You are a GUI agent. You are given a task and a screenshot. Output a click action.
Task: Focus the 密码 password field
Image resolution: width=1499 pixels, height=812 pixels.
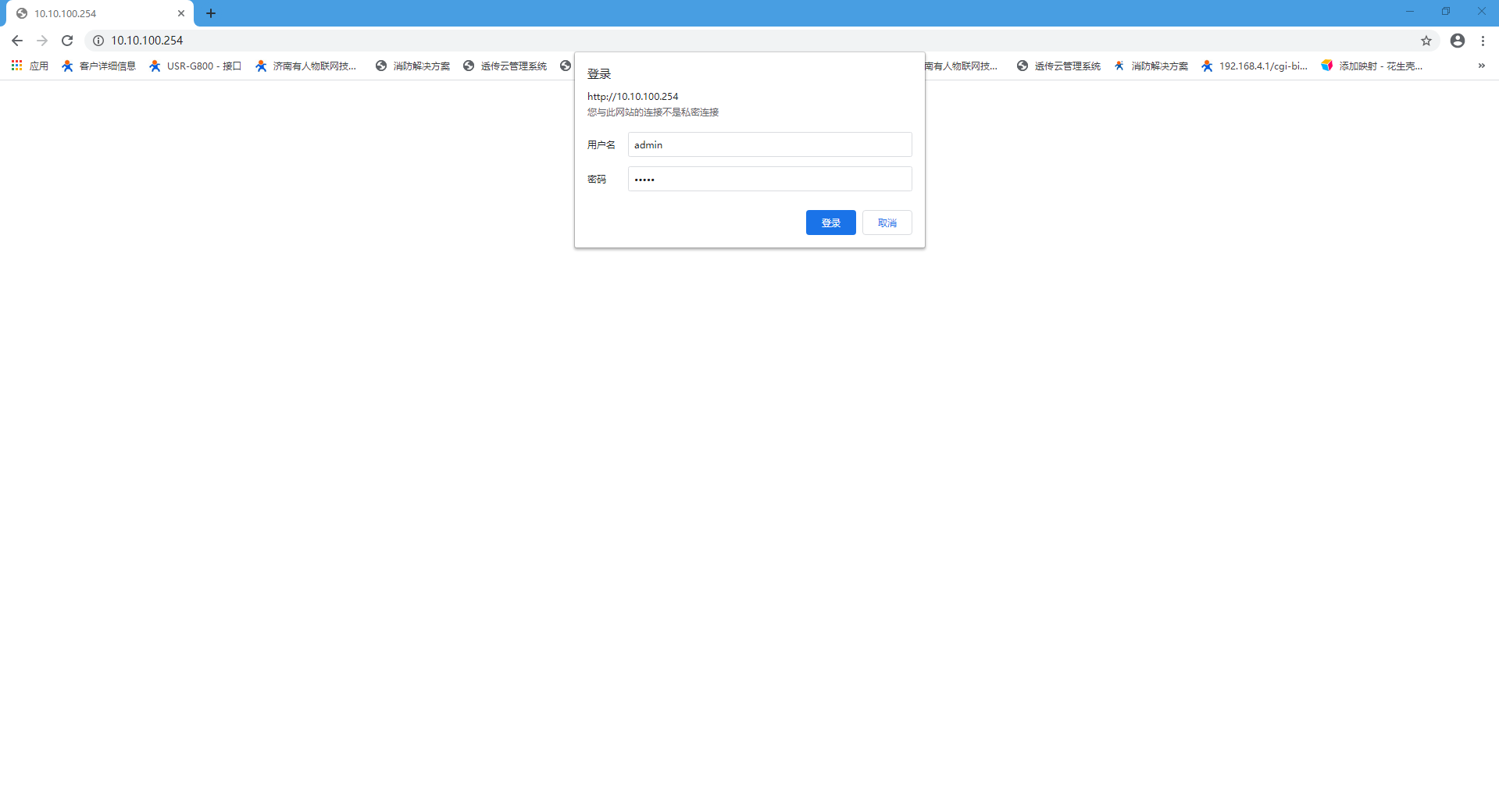(769, 180)
